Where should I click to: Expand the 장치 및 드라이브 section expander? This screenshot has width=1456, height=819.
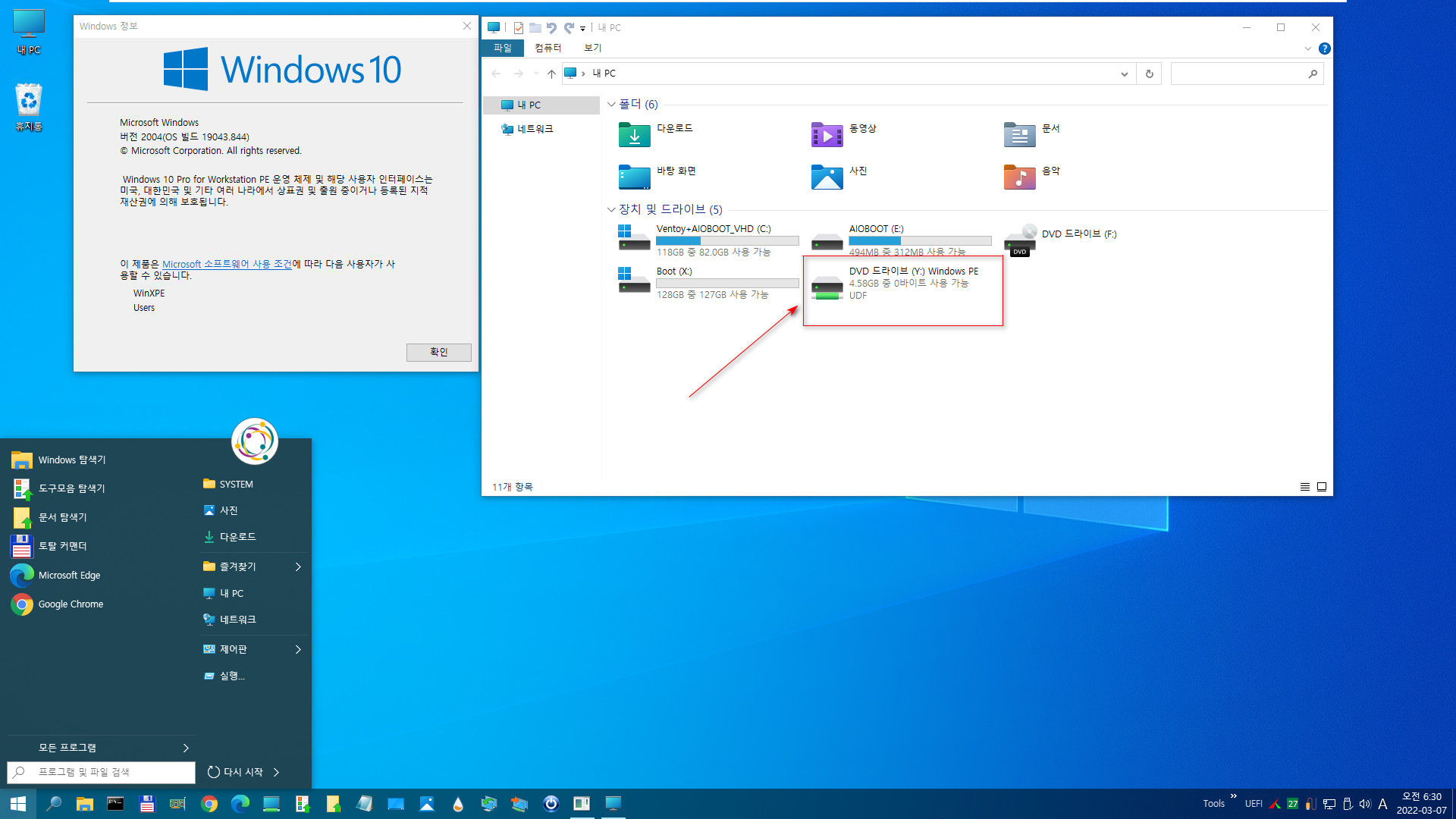pyautogui.click(x=612, y=209)
